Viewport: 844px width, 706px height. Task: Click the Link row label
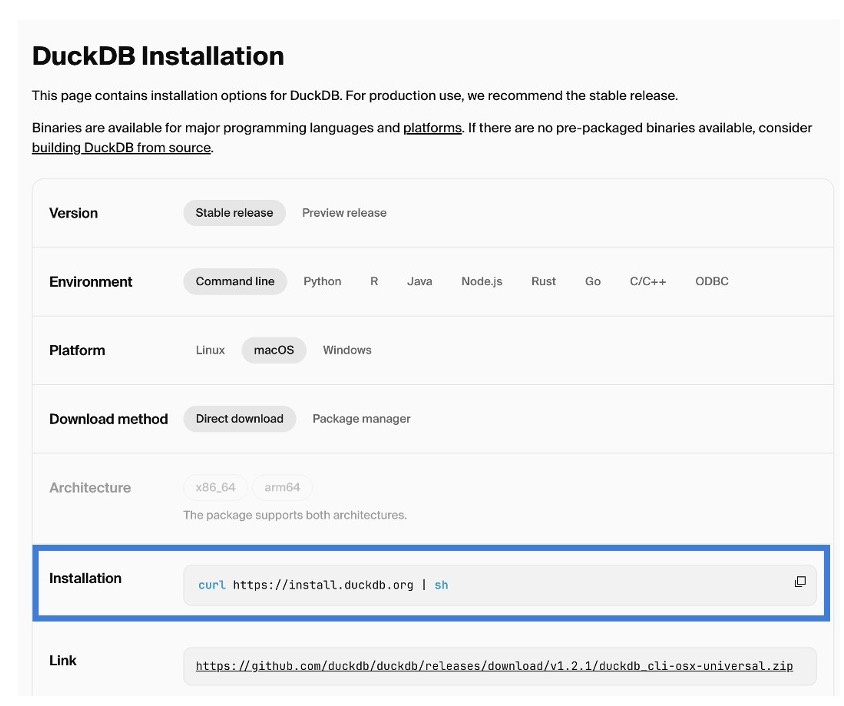coord(62,660)
